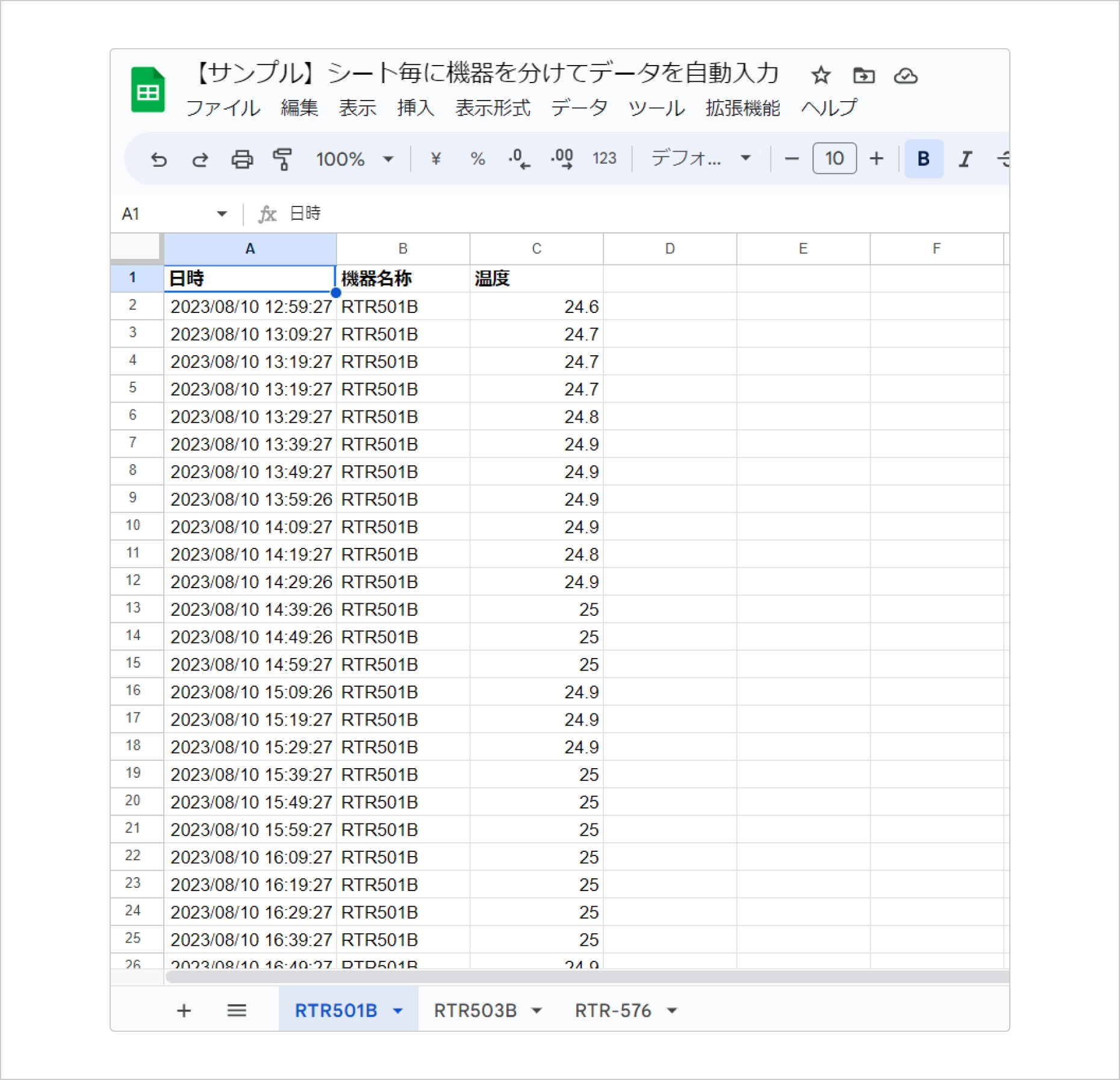Open the ヘルプ menu
Image resolution: width=1120 pixels, height=1080 pixels.
829,108
